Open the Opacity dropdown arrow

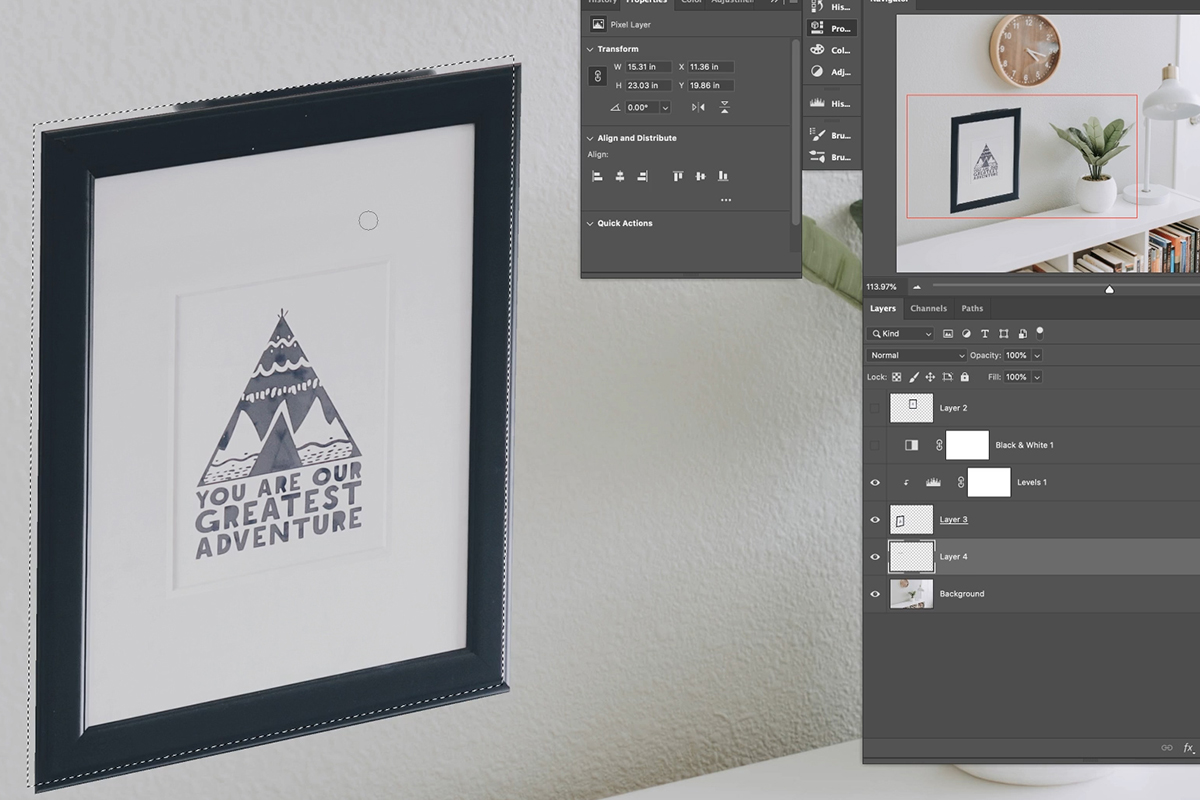point(1037,355)
